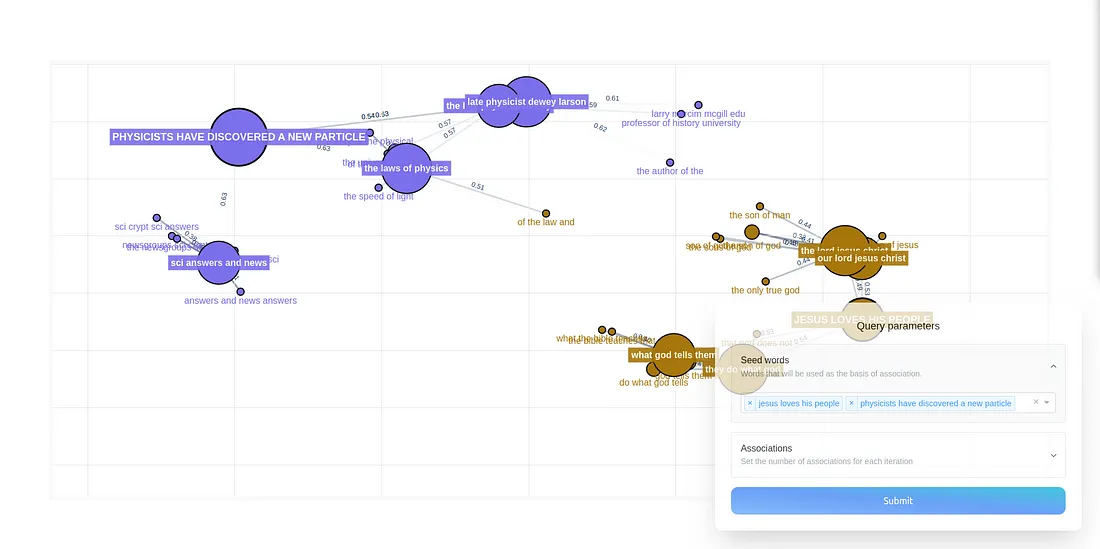Expand the Associations section

[1053, 455]
